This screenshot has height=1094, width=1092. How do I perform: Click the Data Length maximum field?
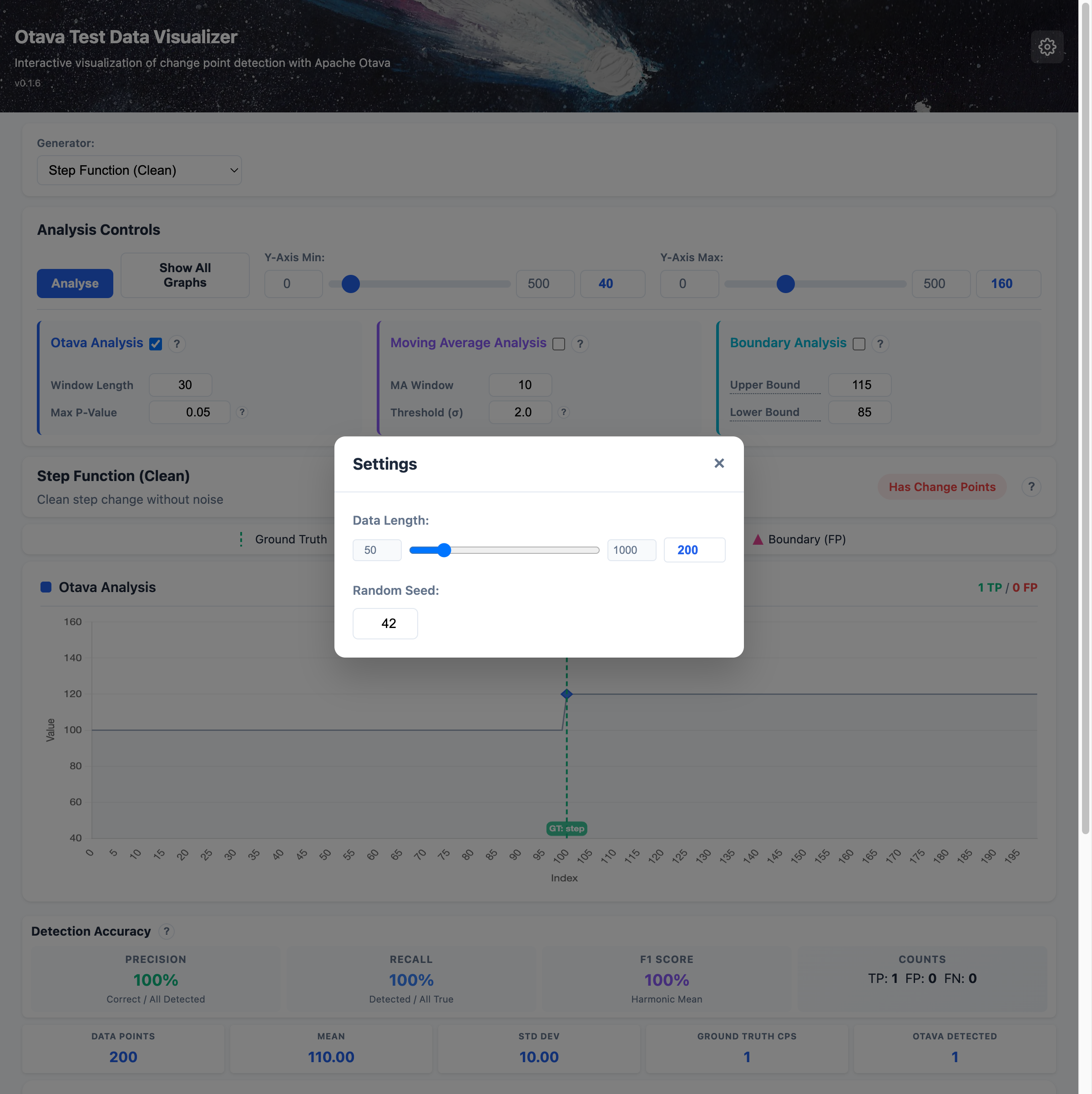(632, 550)
